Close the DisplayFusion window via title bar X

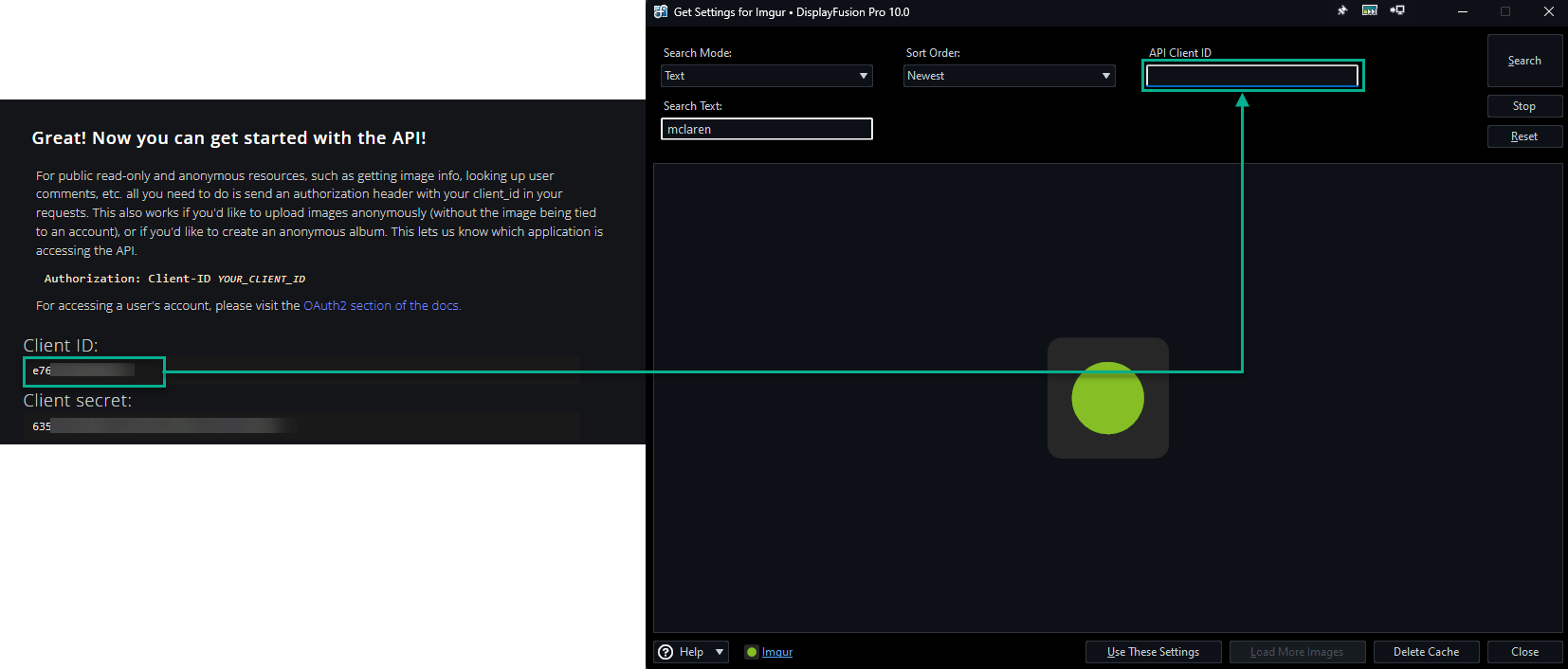pos(1548,11)
